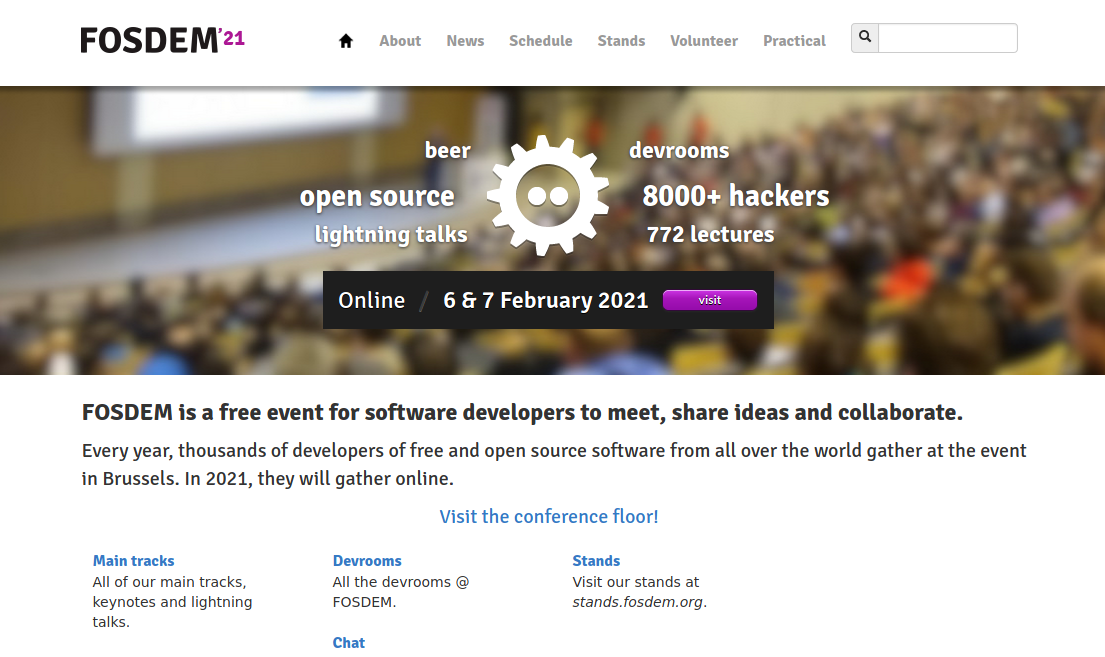Click the 'beer' banner text
The width and height of the screenshot is (1105, 657).
(447, 150)
